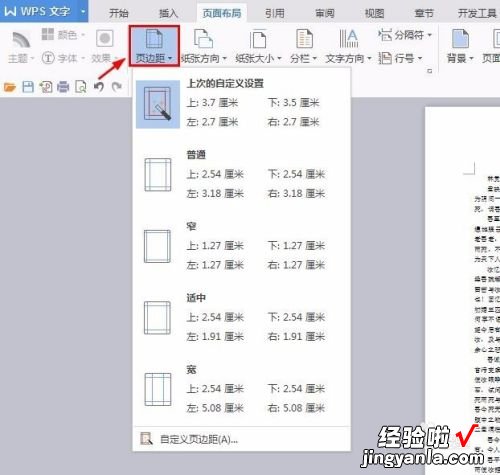Open the 字体 theme fonts menu
The image size is (500, 475).
tap(63, 58)
